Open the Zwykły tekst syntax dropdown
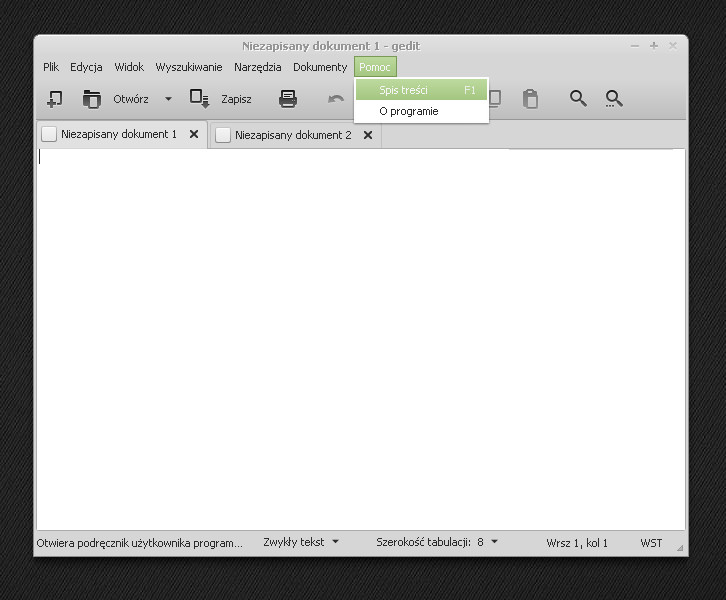Viewport: 726px width, 600px height. [301, 542]
